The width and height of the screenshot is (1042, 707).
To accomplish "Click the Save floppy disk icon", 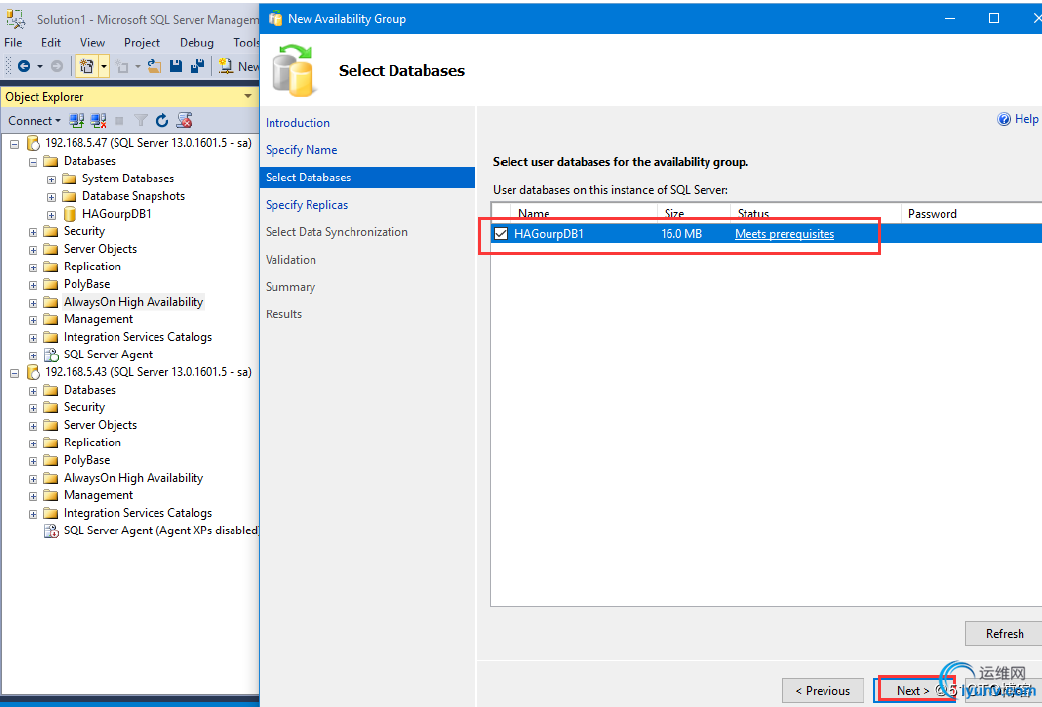I will pos(176,66).
